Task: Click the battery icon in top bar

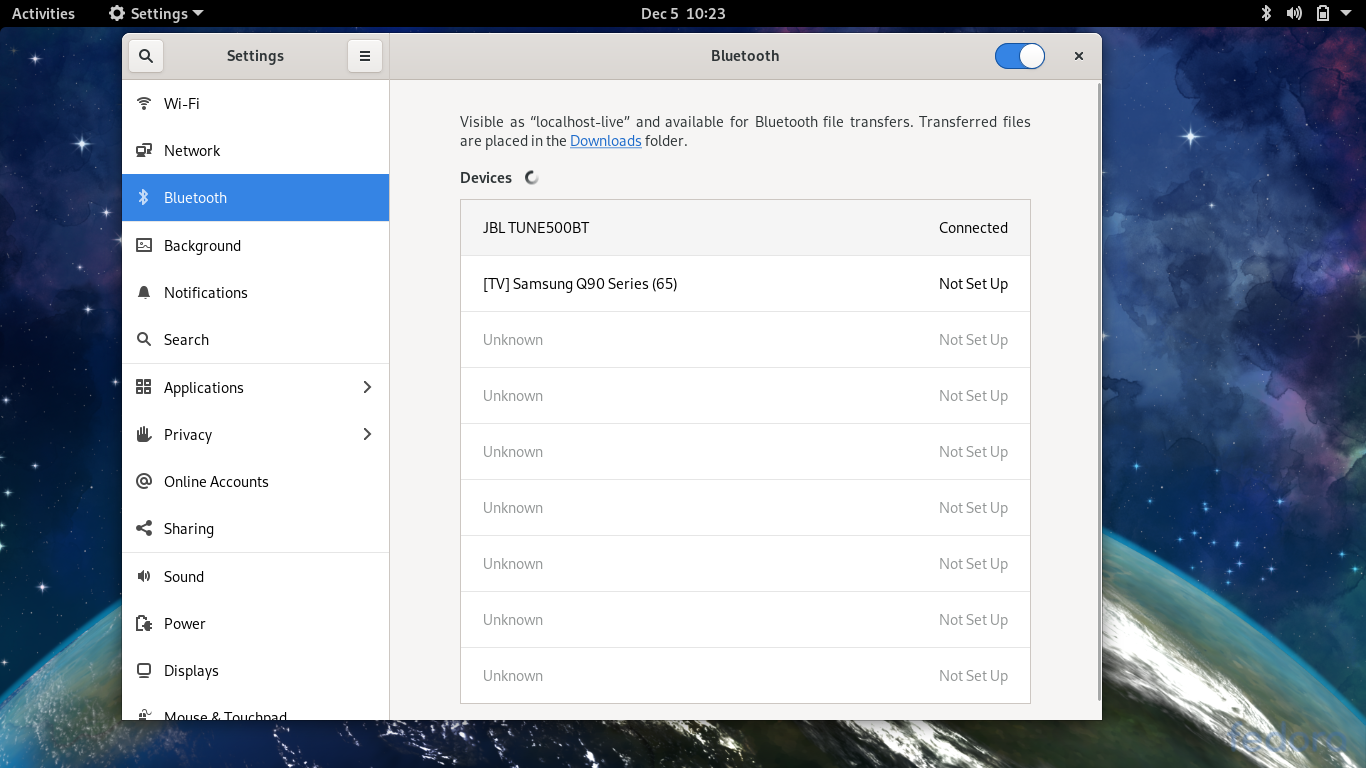Action: tap(1323, 13)
